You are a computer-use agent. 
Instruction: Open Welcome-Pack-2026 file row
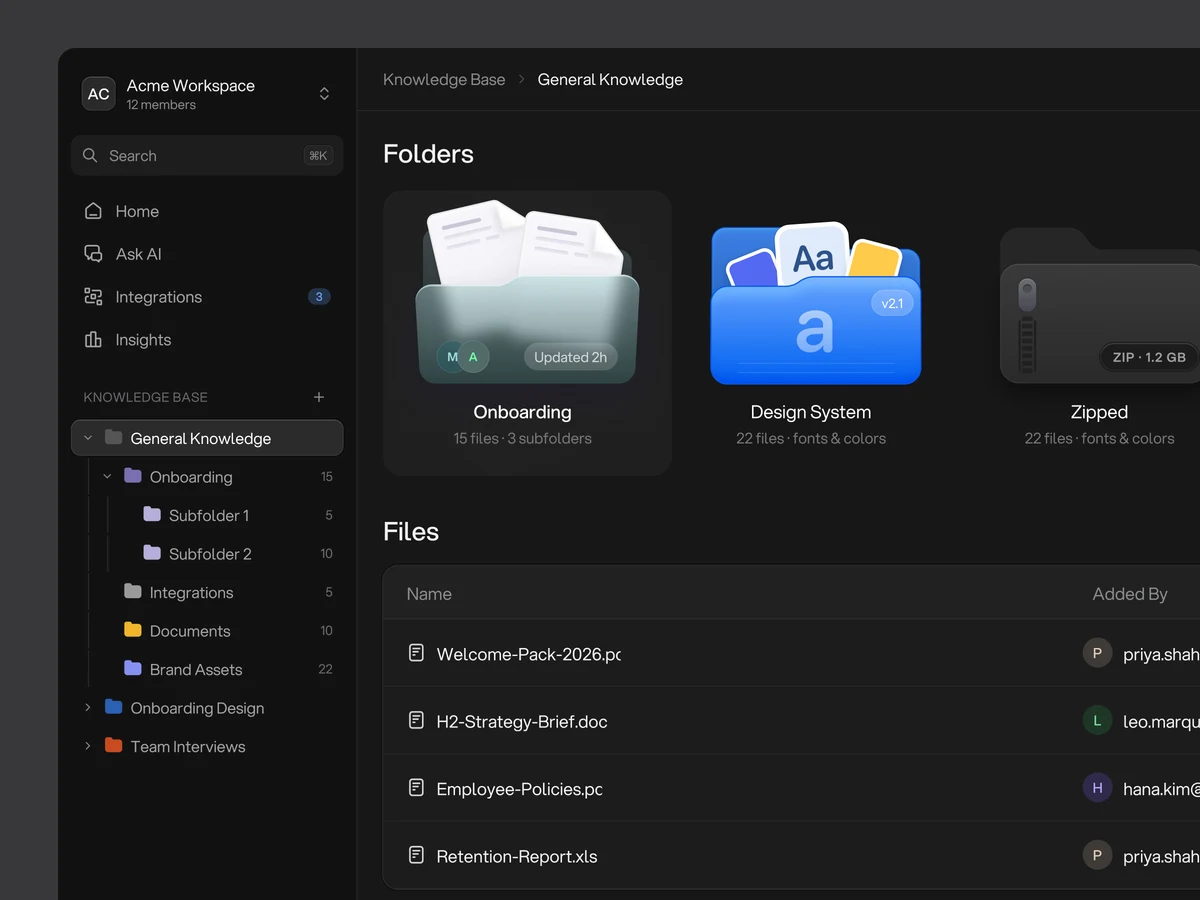(x=791, y=654)
